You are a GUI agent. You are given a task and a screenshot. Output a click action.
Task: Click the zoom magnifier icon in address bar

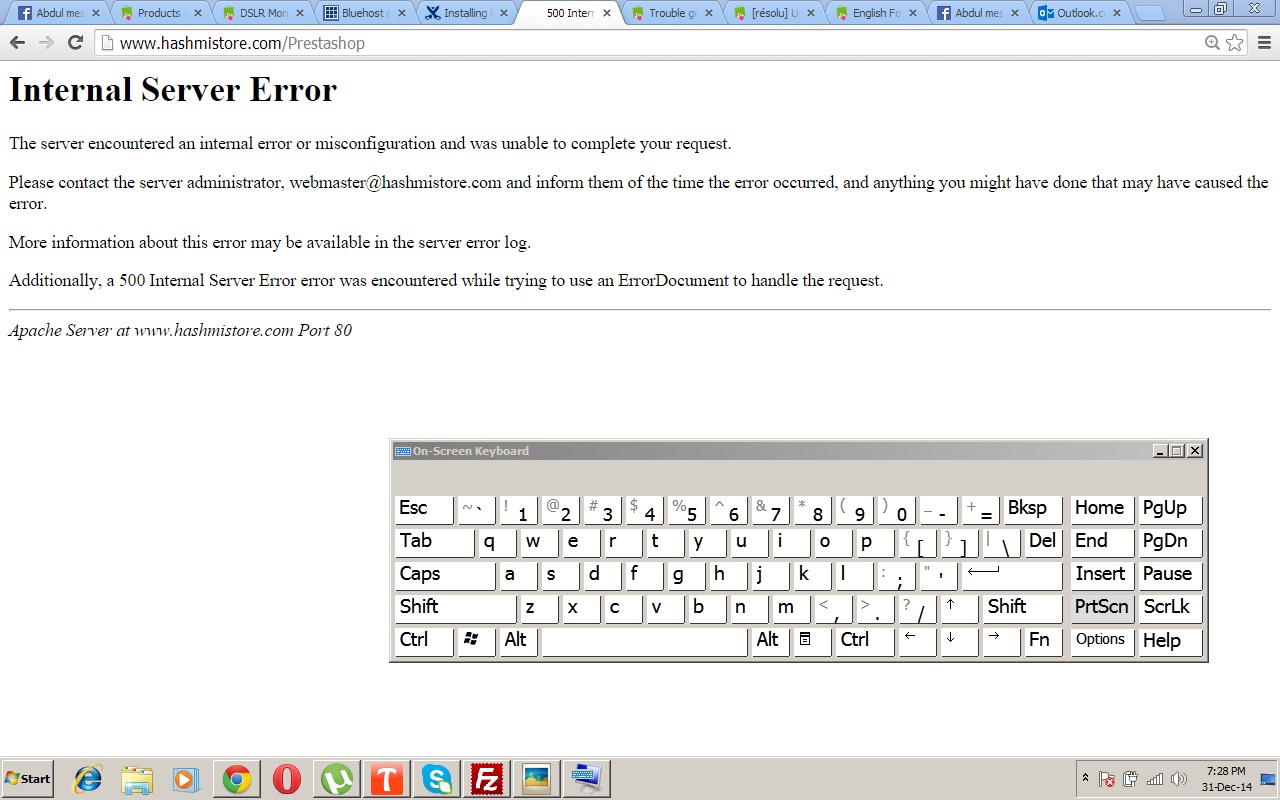(1212, 43)
